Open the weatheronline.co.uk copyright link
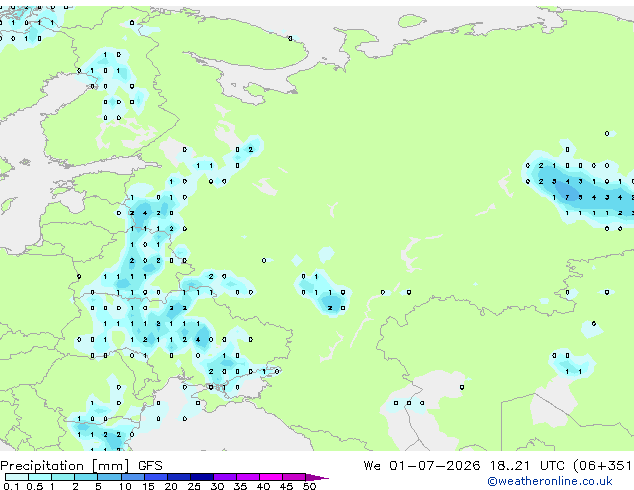The width and height of the screenshot is (634, 490). pos(550,481)
